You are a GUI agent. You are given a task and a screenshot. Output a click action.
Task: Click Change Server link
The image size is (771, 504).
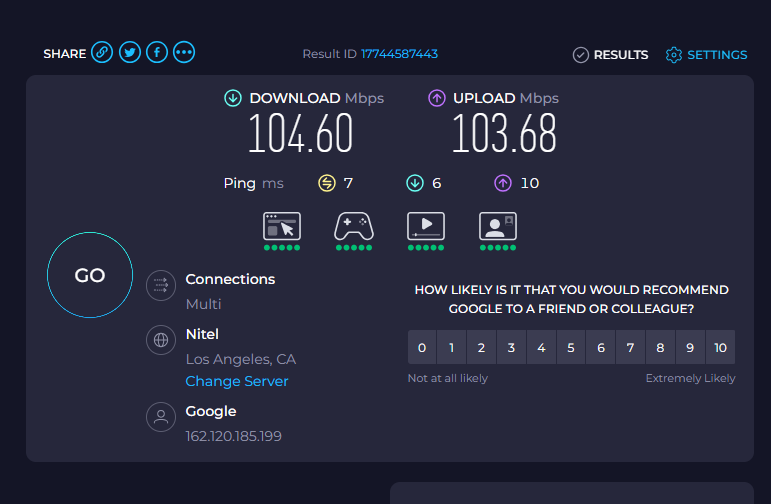tap(237, 382)
